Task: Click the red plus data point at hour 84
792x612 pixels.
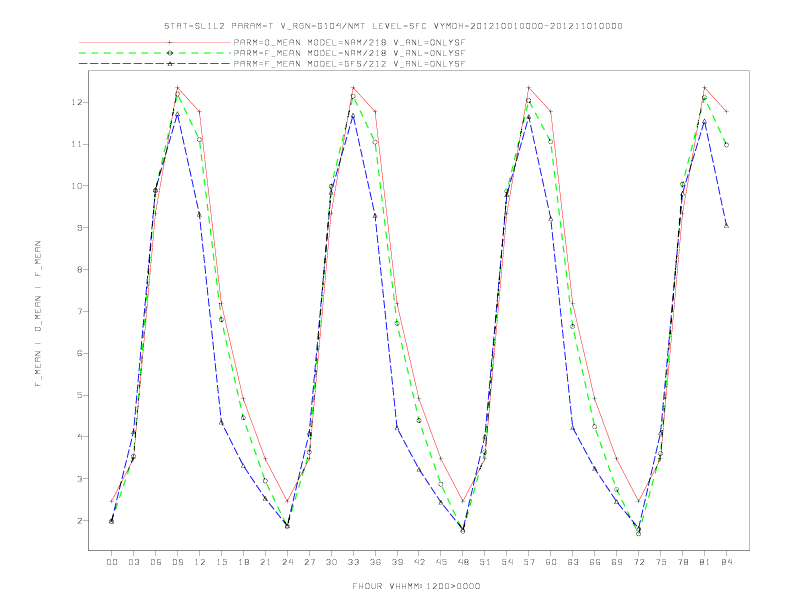Action: (x=726, y=111)
